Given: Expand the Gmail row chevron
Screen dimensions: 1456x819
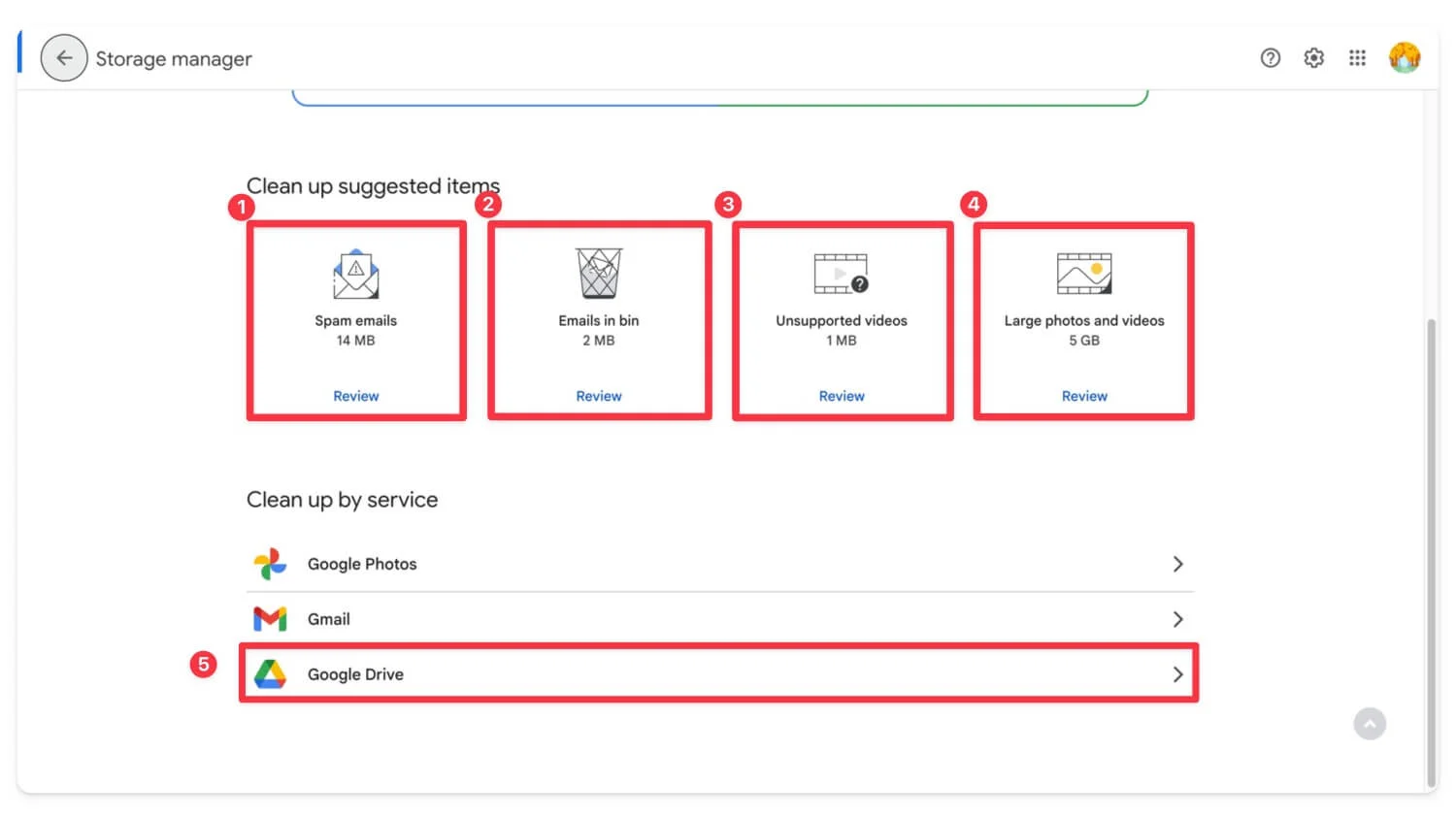Looking at the screenshot, I should click(1177, 619).
